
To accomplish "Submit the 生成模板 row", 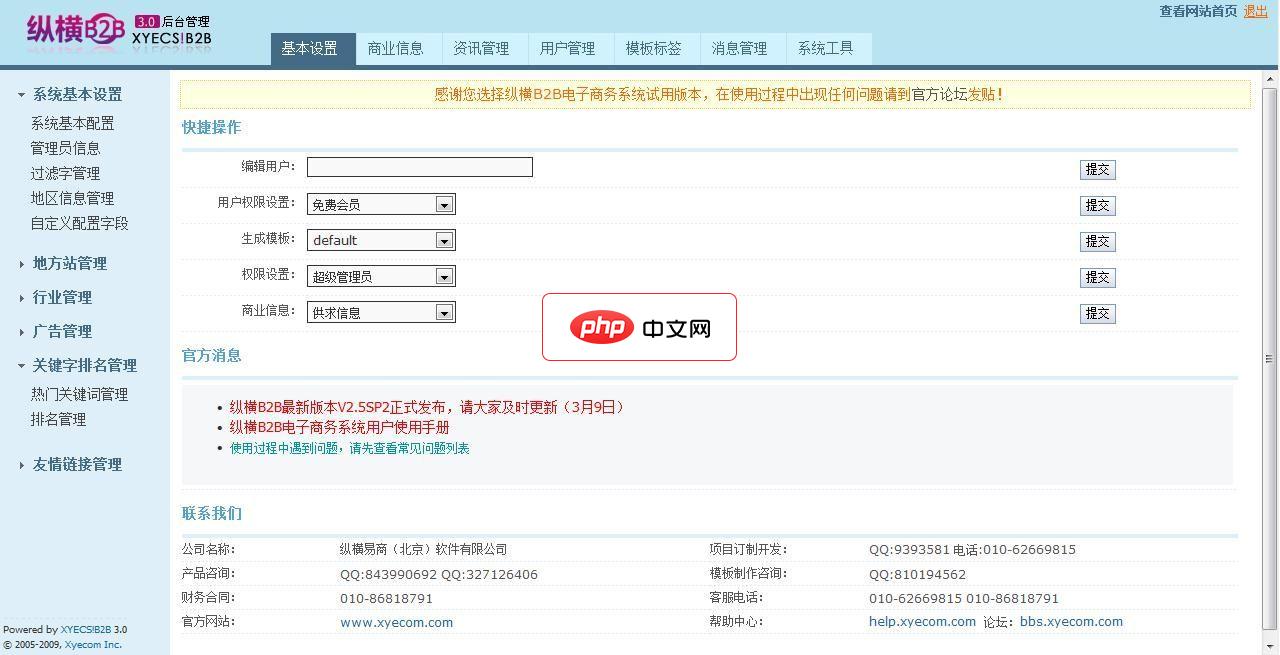I will [x=1097, y=242].
